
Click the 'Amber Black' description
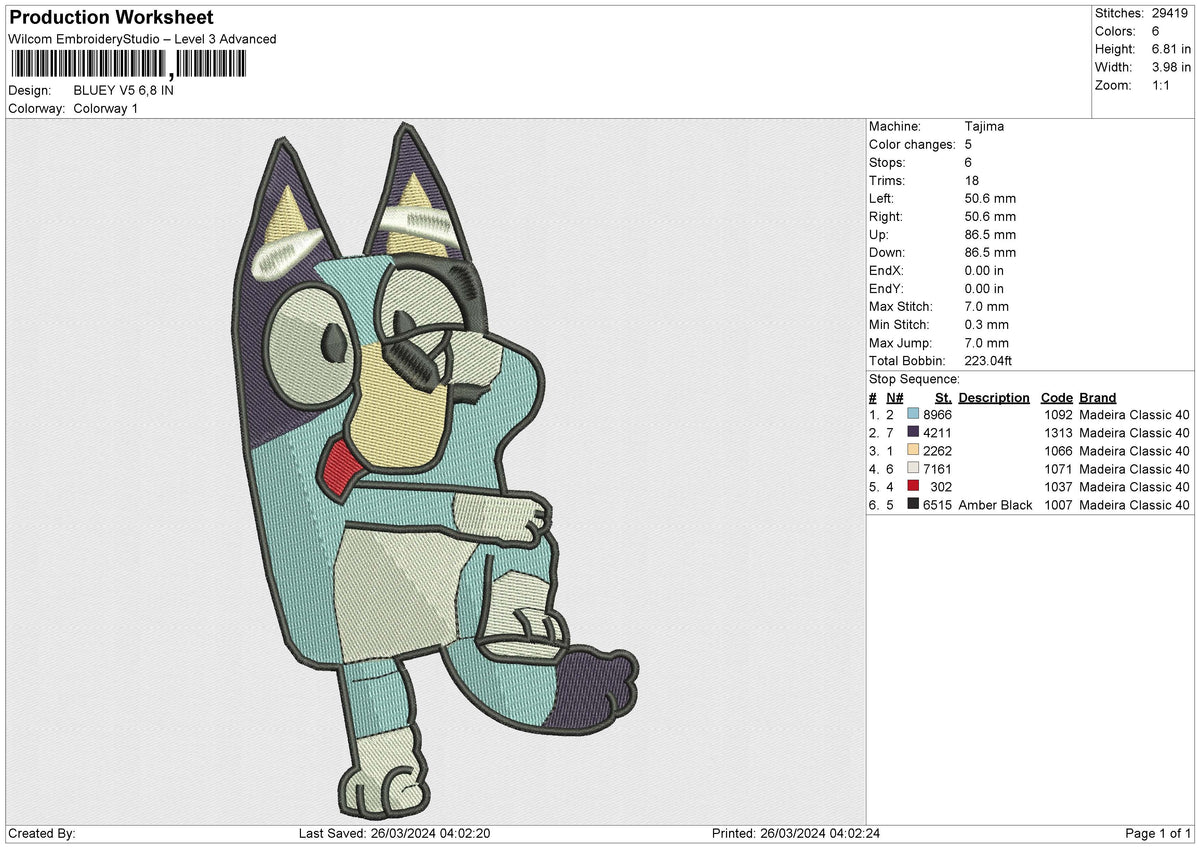pyautogui.click(x=995, y=505)
